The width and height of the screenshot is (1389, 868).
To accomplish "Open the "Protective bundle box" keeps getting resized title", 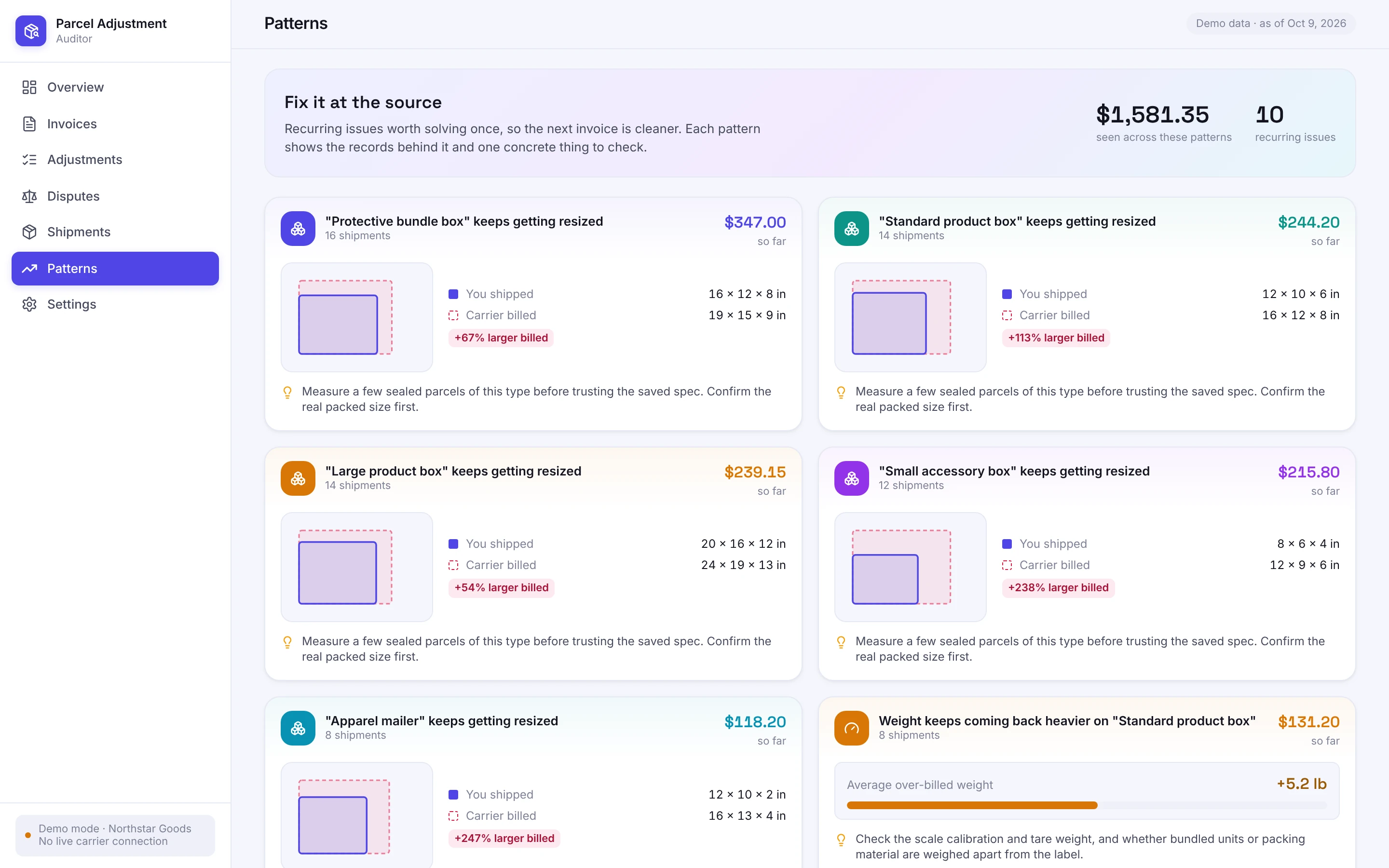I will 464,222.
